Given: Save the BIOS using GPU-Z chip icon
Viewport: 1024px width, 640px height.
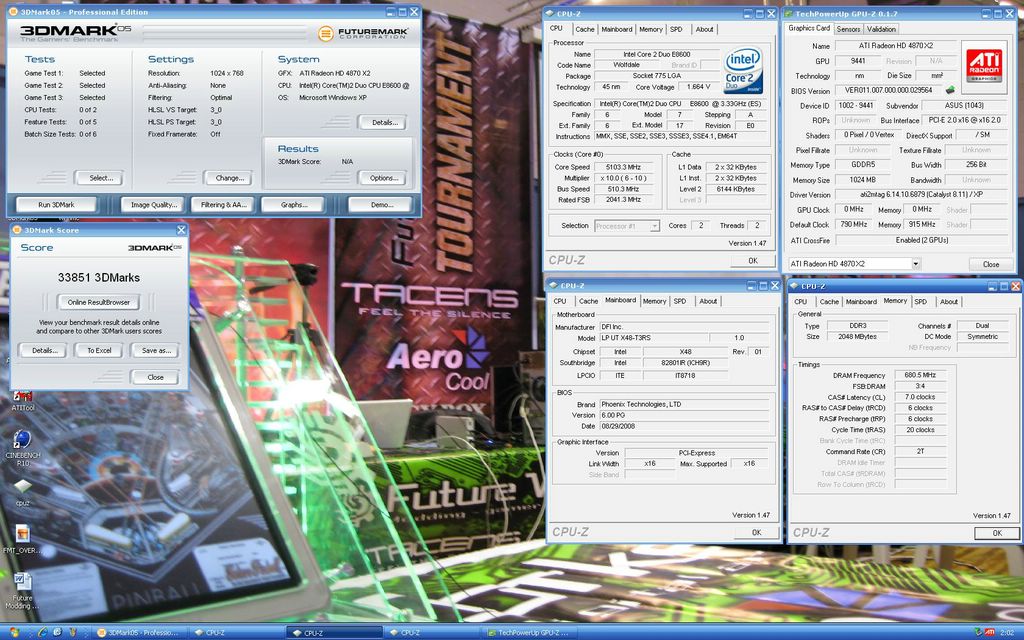Looking at the screenshot, I should 950,91.
